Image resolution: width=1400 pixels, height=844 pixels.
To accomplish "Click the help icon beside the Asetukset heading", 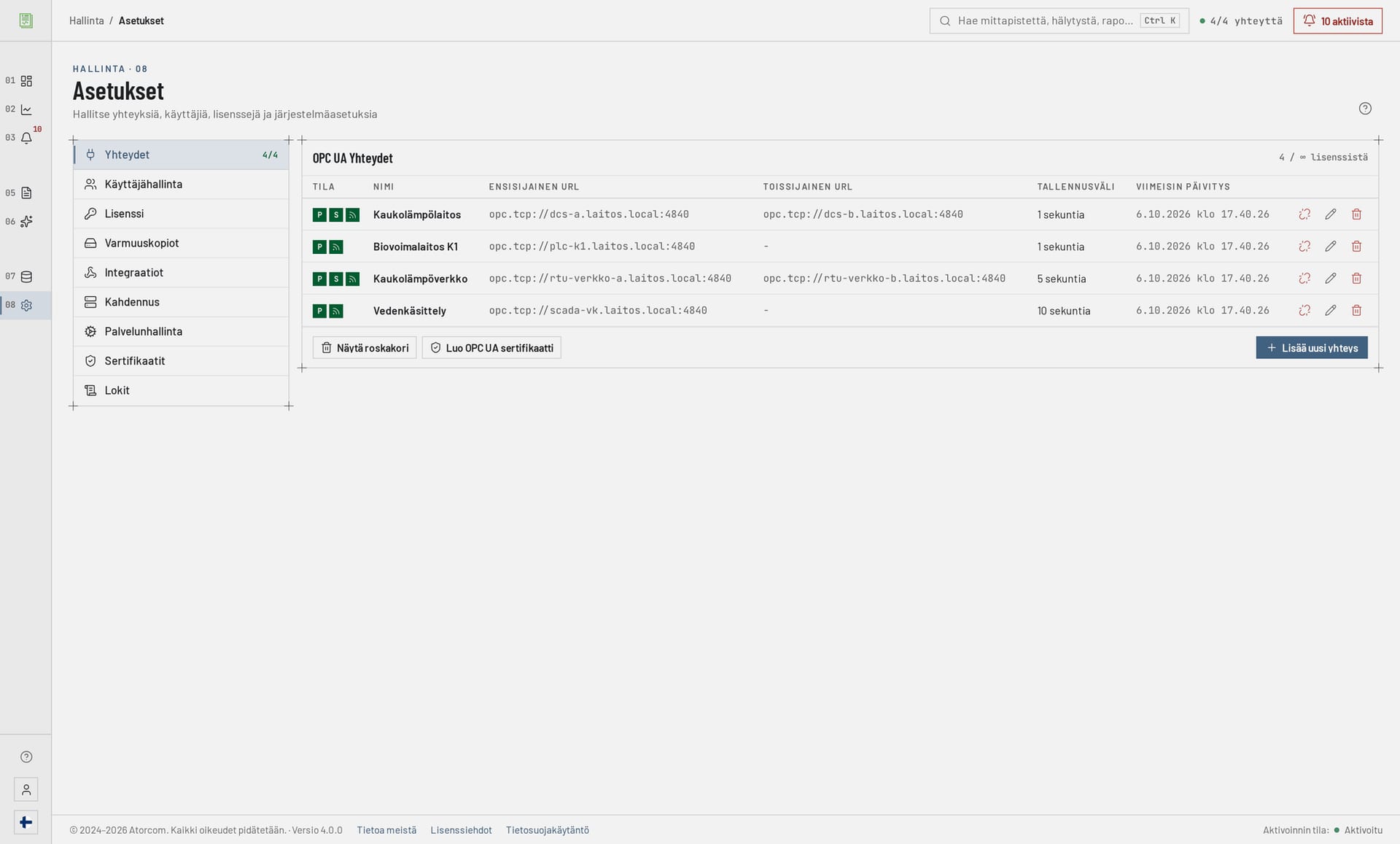I will (1365, 109).
